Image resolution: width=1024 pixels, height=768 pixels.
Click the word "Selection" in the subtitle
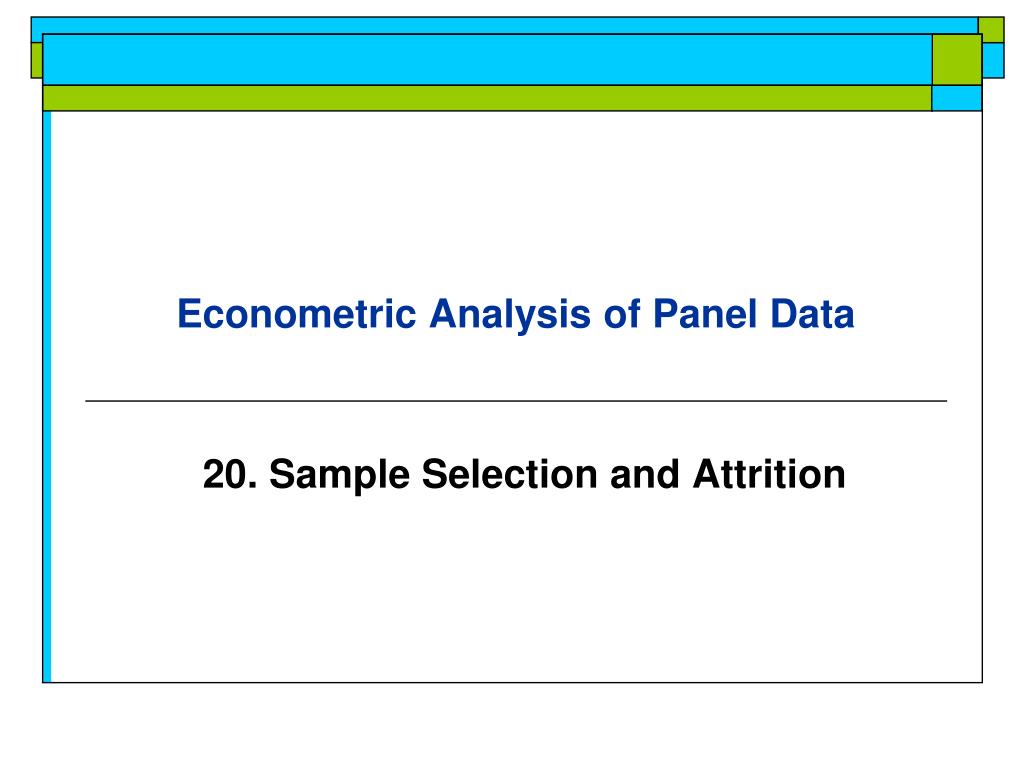[x=509, y=474]
